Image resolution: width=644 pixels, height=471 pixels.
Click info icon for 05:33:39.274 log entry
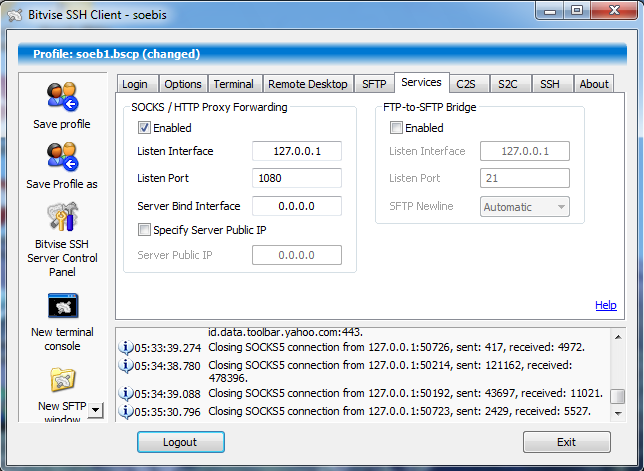[125, 347]
